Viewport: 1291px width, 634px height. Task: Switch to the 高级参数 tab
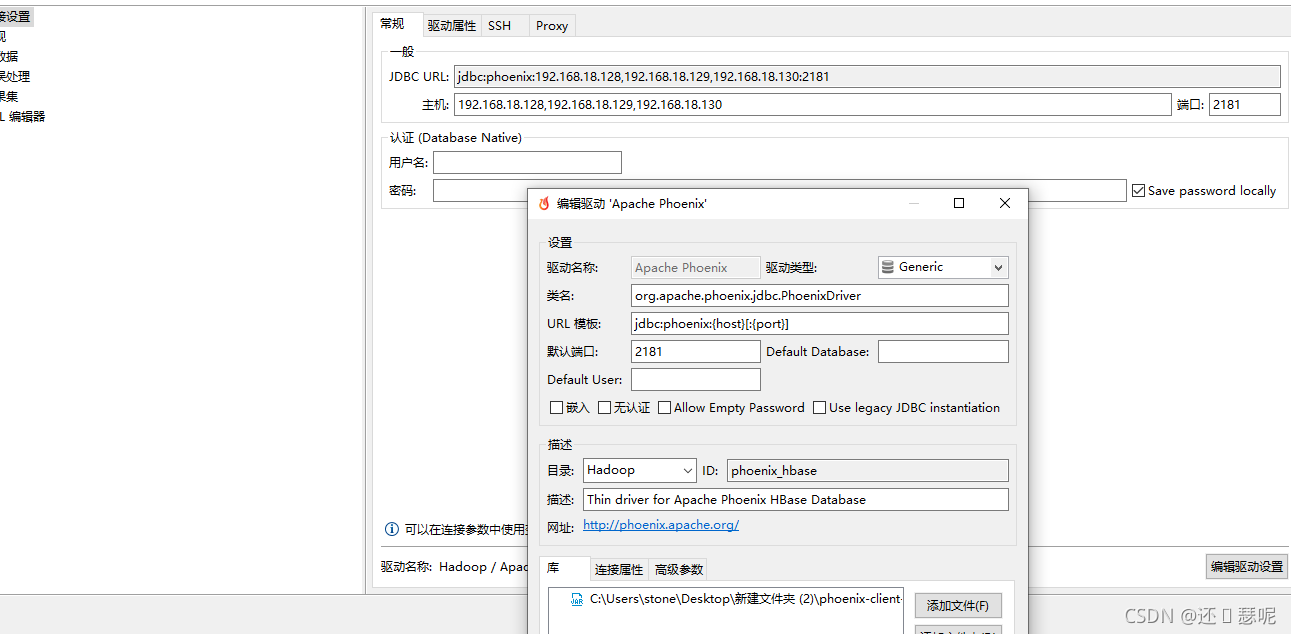point(679,570)
